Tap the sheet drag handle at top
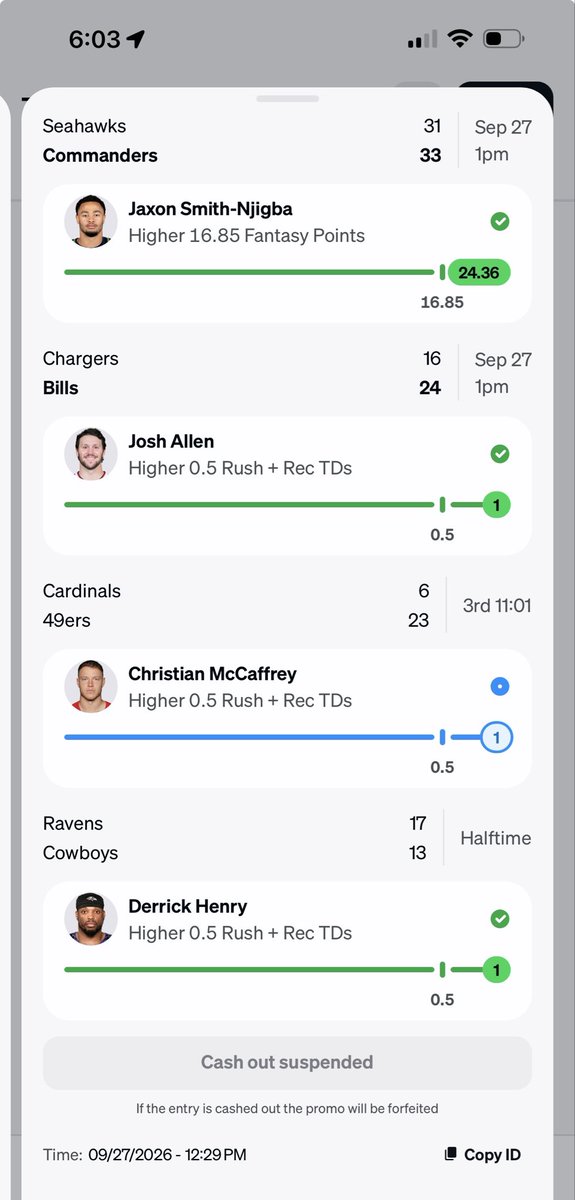The image size is (575, 1200). 287,99
